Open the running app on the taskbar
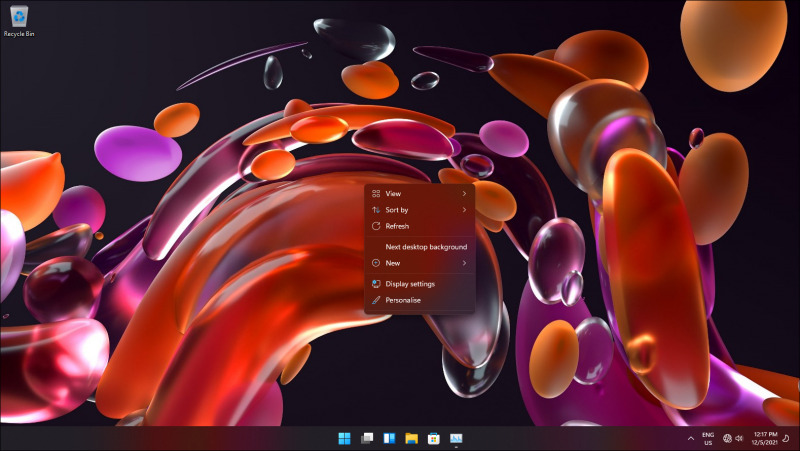The width and height of the screenshot is (800, 451). tap(456, 438)
